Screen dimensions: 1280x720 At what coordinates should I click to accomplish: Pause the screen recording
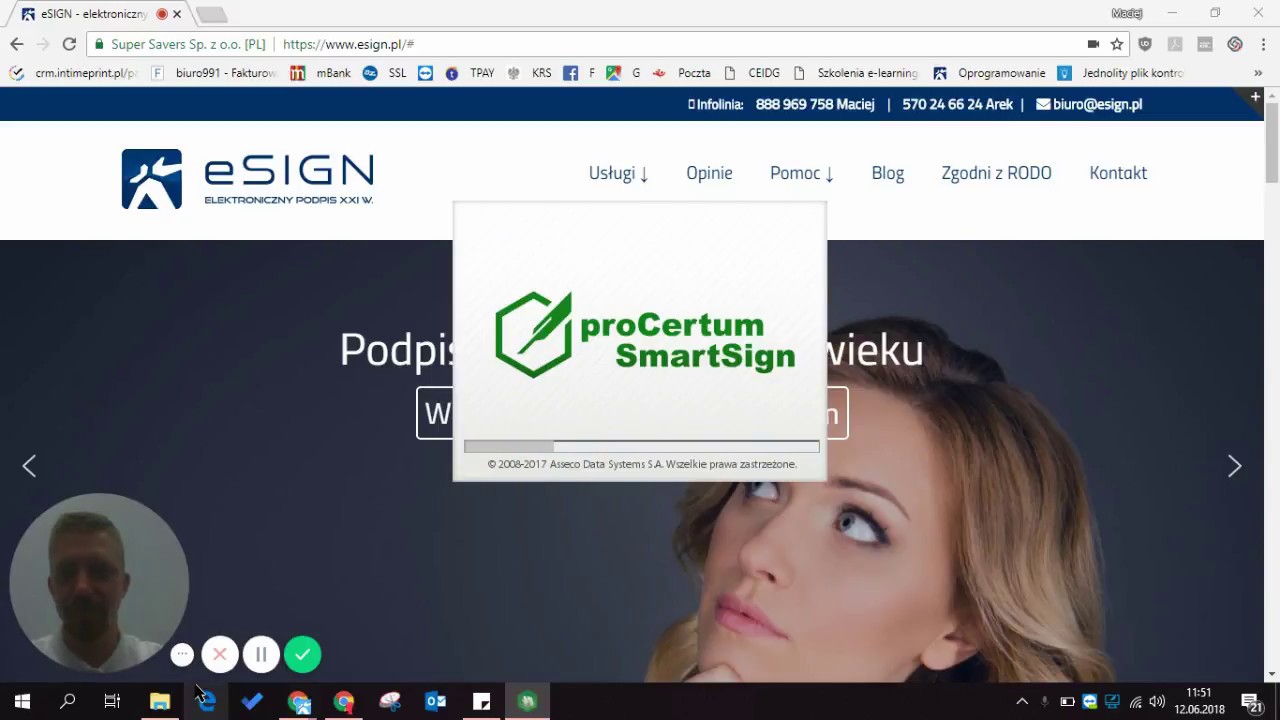(x=261, y=655)
